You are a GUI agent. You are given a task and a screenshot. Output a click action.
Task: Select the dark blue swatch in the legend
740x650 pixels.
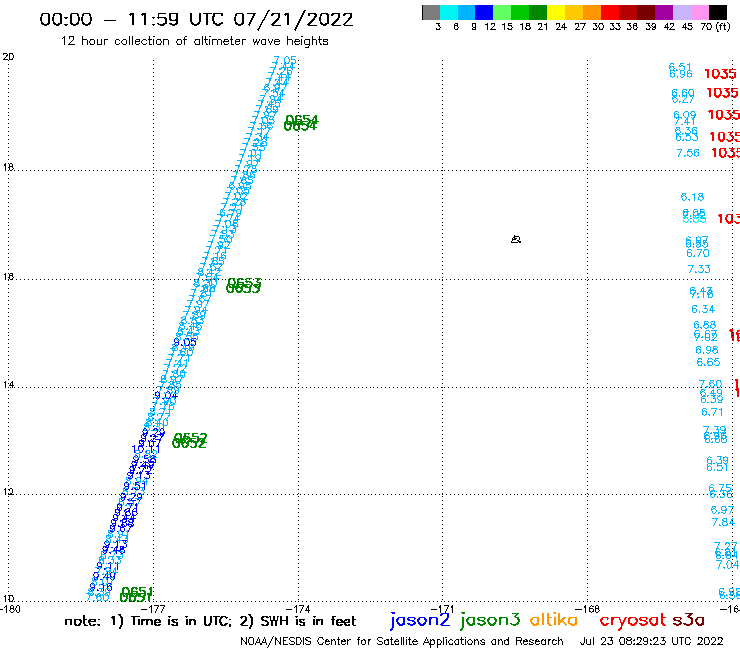pyautogui.click(x=484, y=12)
